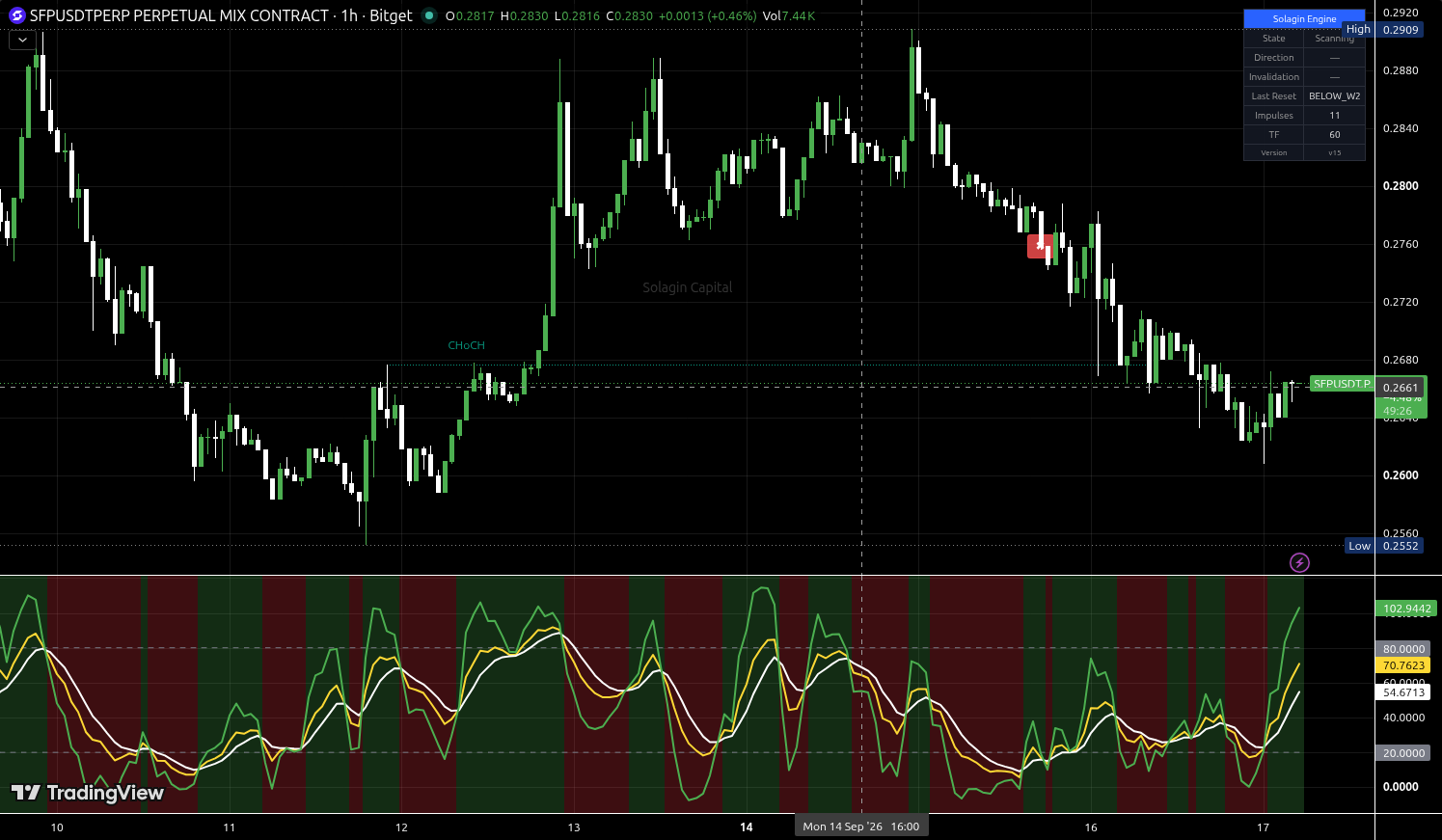
Task: Click the Solagin Engine table header
Action: tap(1304, 18)
